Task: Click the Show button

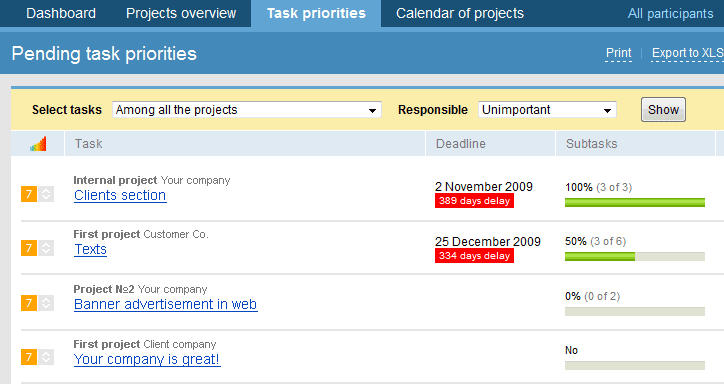Action: pyautogui.click(x=663, y=110)
